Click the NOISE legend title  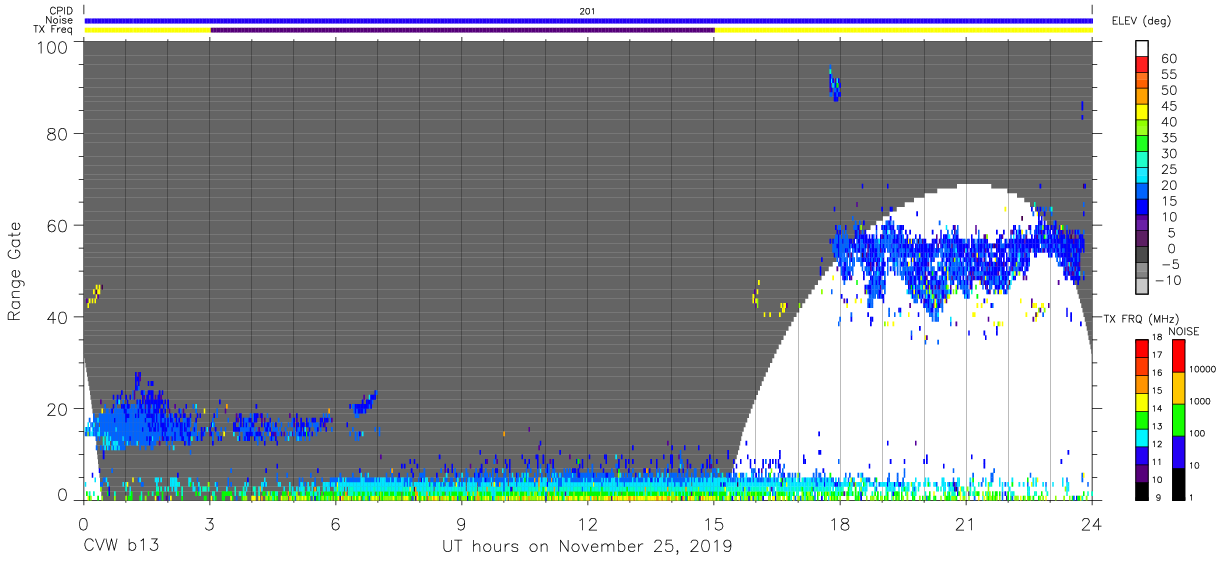[1183, 331]
